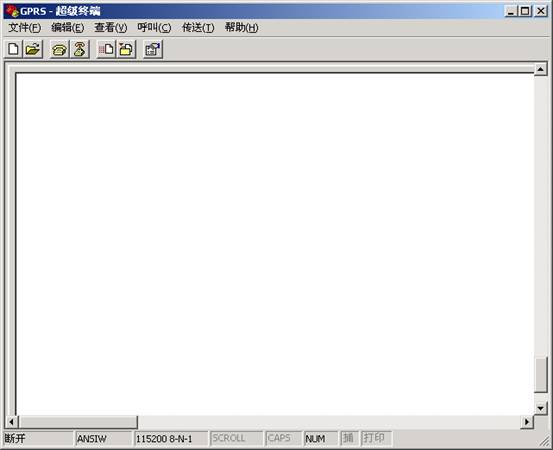Click the vertical scrollbar down arrow
This screenshot has height=450, width=553.
click(540, 408)
